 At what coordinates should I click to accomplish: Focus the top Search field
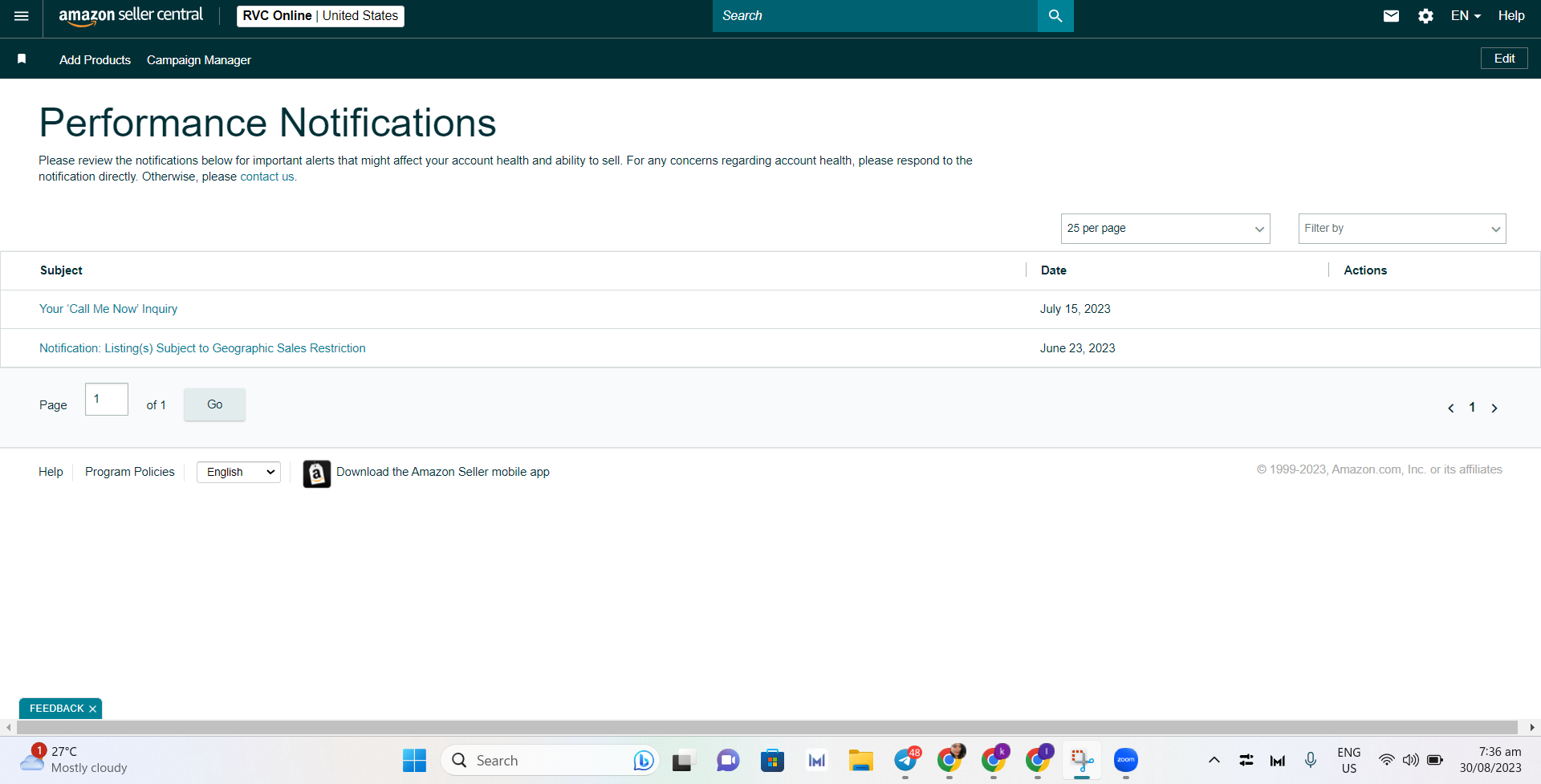pyautogui.click(x=875, y=16)
